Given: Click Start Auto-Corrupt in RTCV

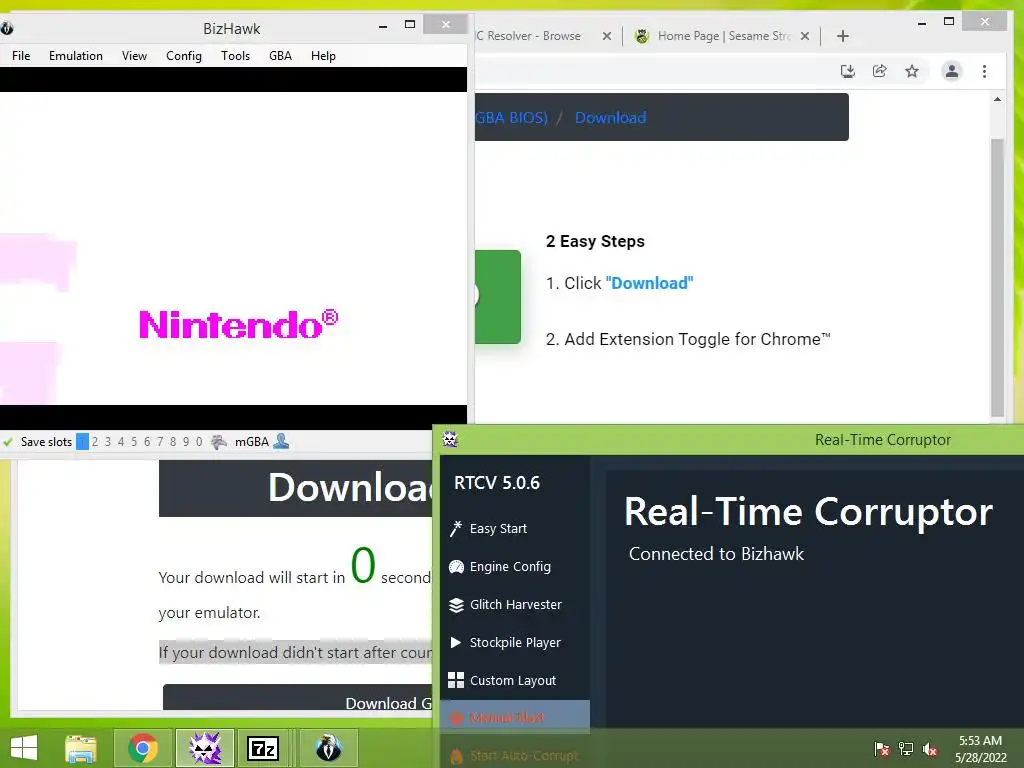Looking at the screenshot, I should click(515, 756).
